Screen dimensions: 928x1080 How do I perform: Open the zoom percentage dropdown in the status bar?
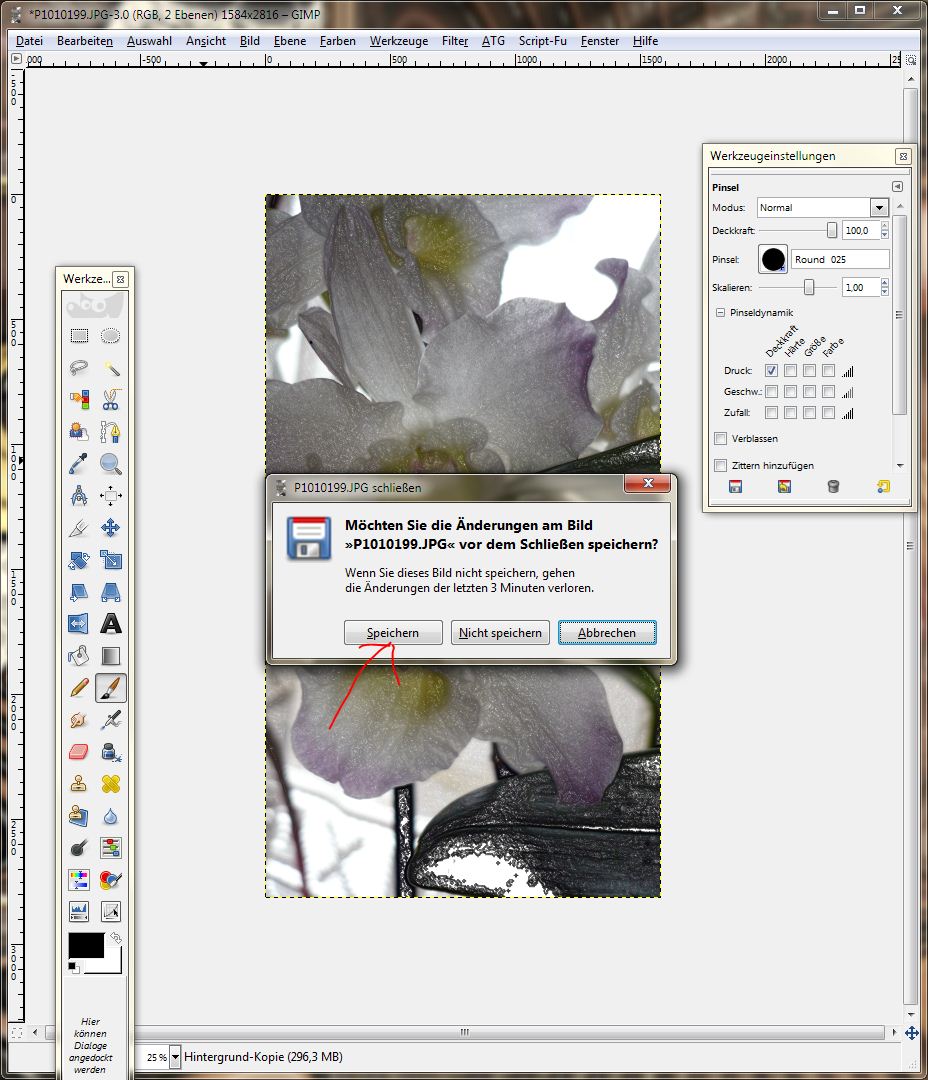176,1056
